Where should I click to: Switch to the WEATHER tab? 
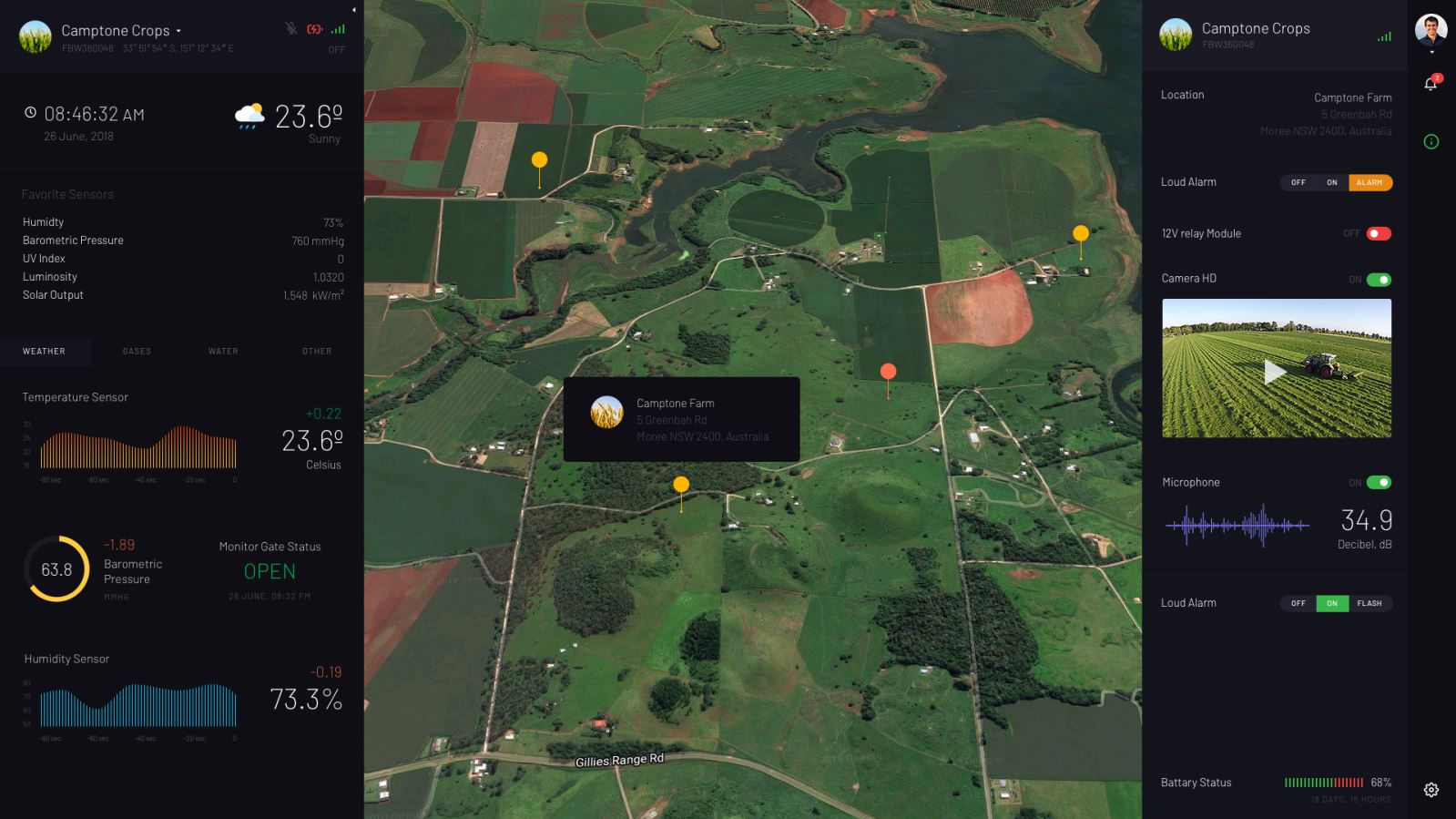45,352
